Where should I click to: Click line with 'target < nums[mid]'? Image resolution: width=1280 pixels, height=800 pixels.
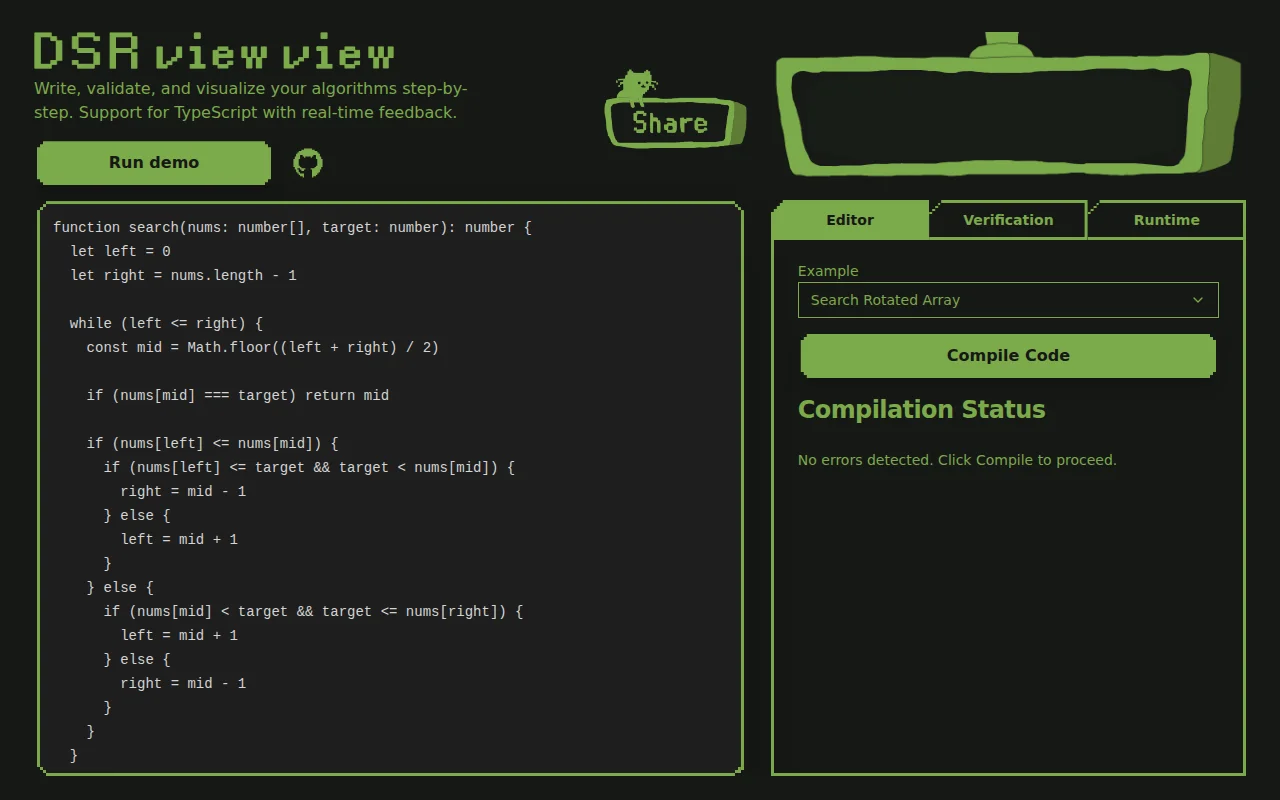point(309,467)
